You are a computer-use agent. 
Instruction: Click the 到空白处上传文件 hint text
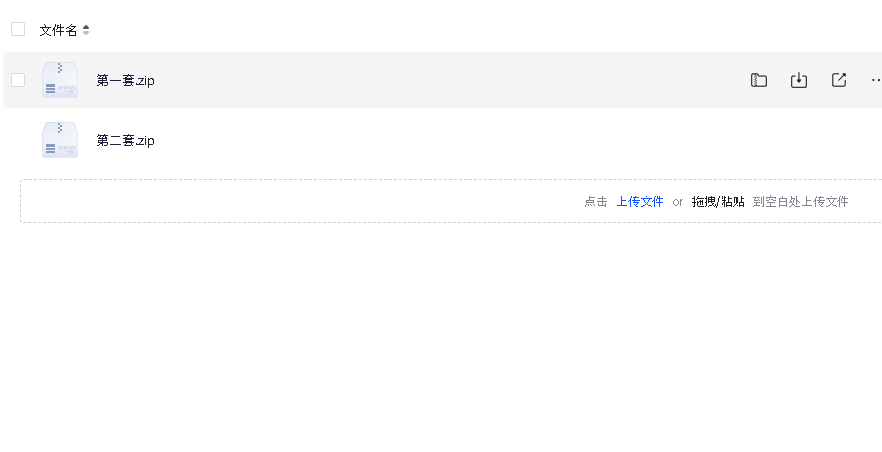pos(800,201)
